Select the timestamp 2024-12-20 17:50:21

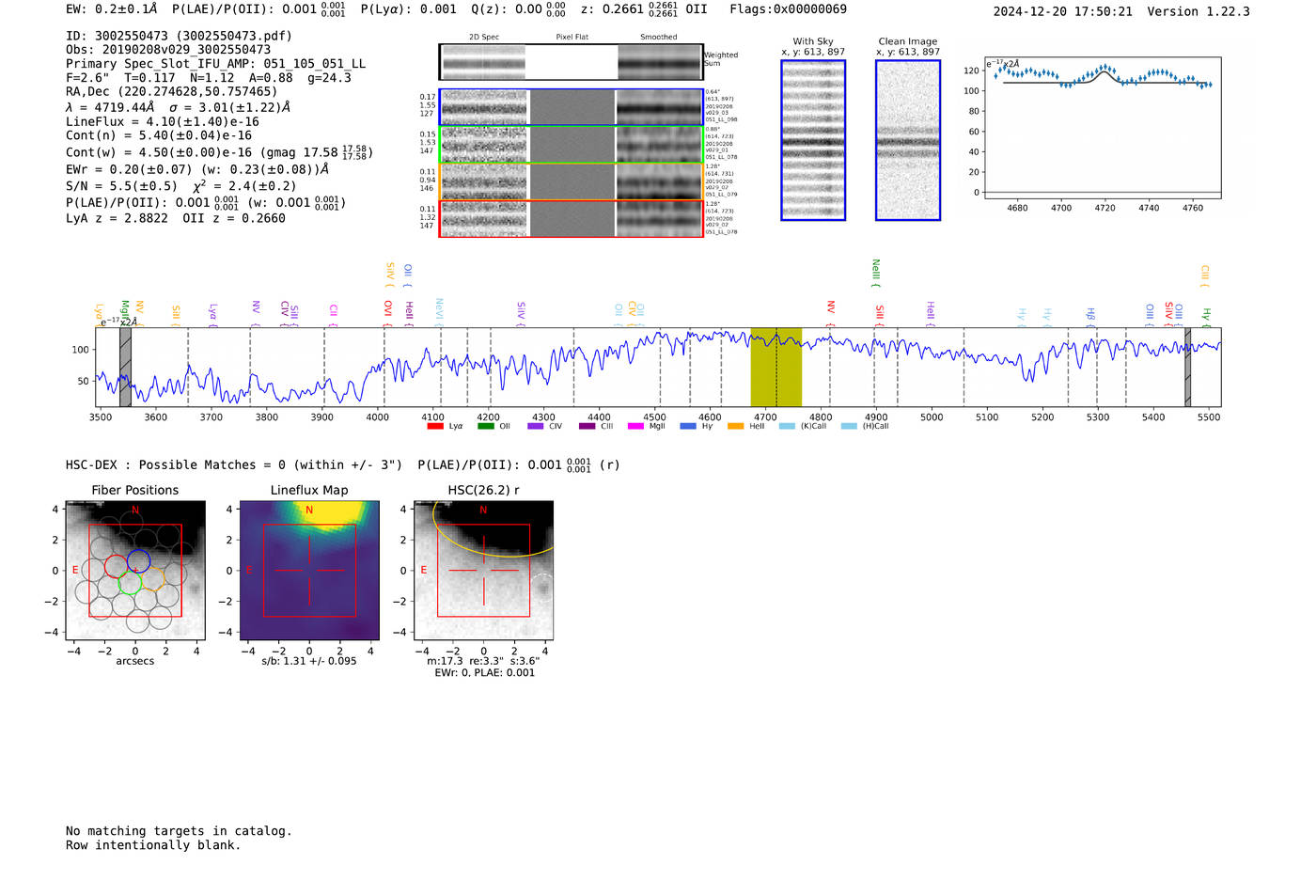1063,12
